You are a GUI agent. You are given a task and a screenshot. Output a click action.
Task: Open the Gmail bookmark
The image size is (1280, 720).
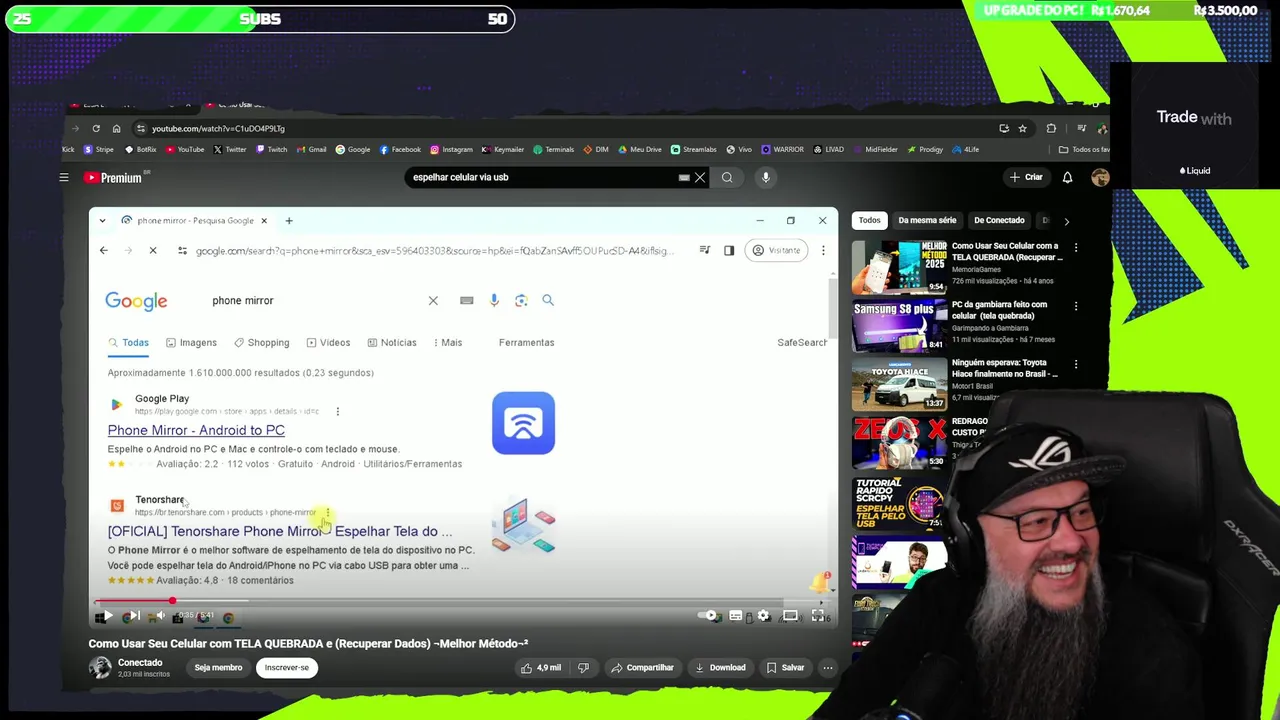coord(312,149)
